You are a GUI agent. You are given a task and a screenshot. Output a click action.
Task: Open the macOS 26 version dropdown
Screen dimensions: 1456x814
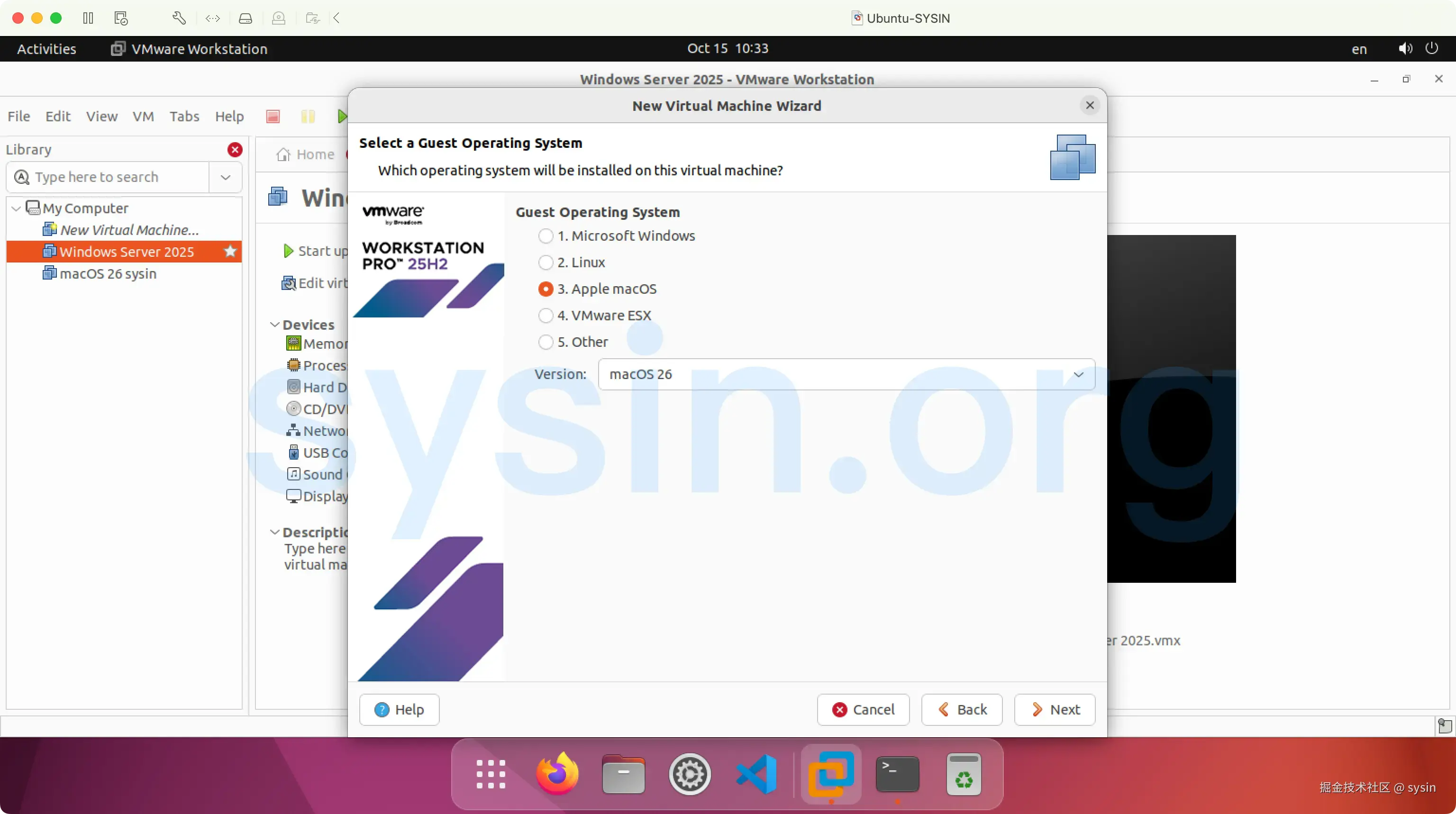(x=1078, y=374)
